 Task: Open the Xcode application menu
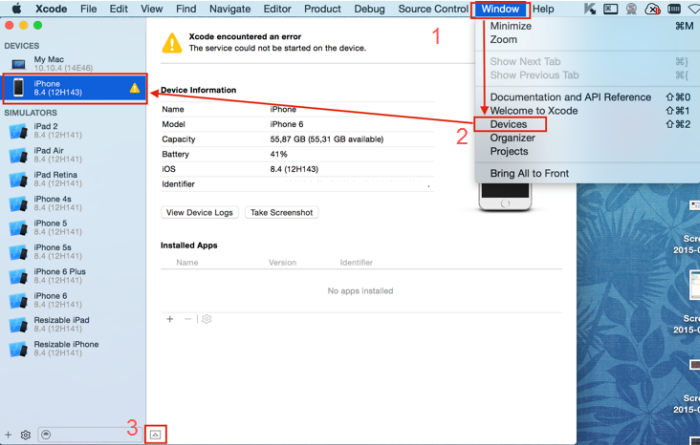click(51, 9)
